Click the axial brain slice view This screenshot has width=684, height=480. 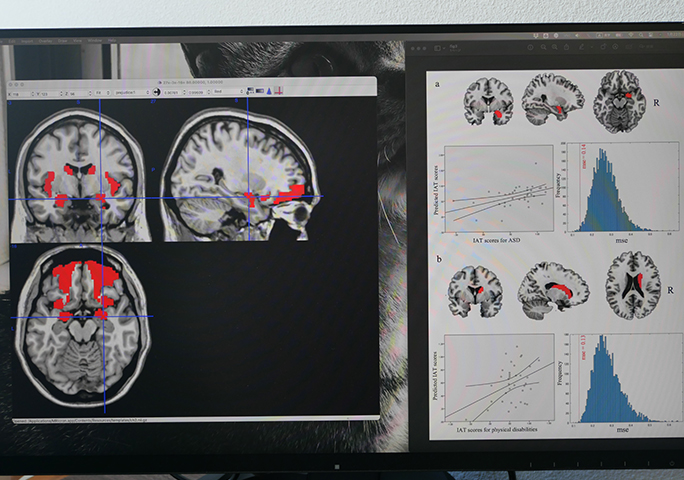point(83,326)
